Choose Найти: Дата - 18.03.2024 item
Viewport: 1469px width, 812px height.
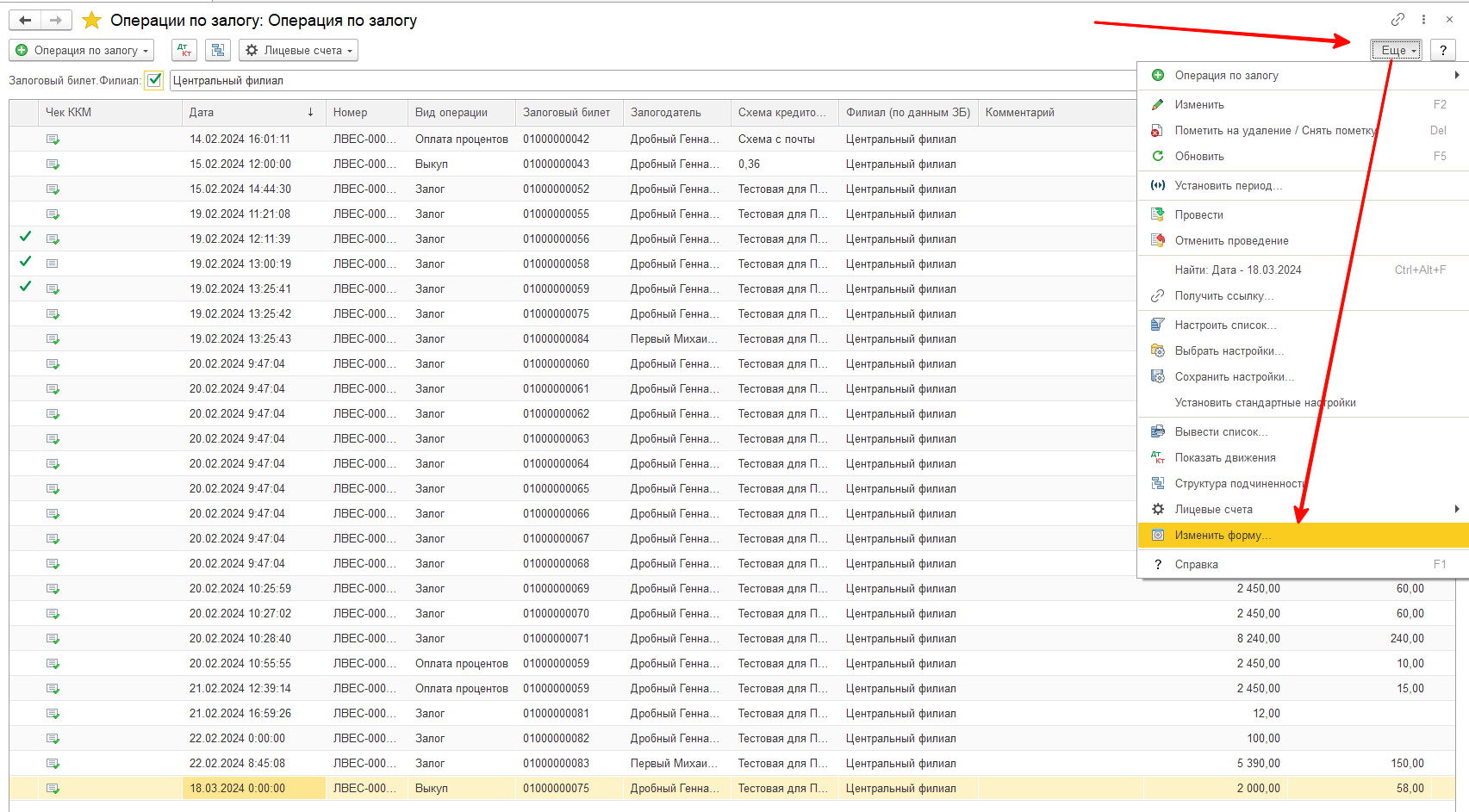click(1304, 270)
